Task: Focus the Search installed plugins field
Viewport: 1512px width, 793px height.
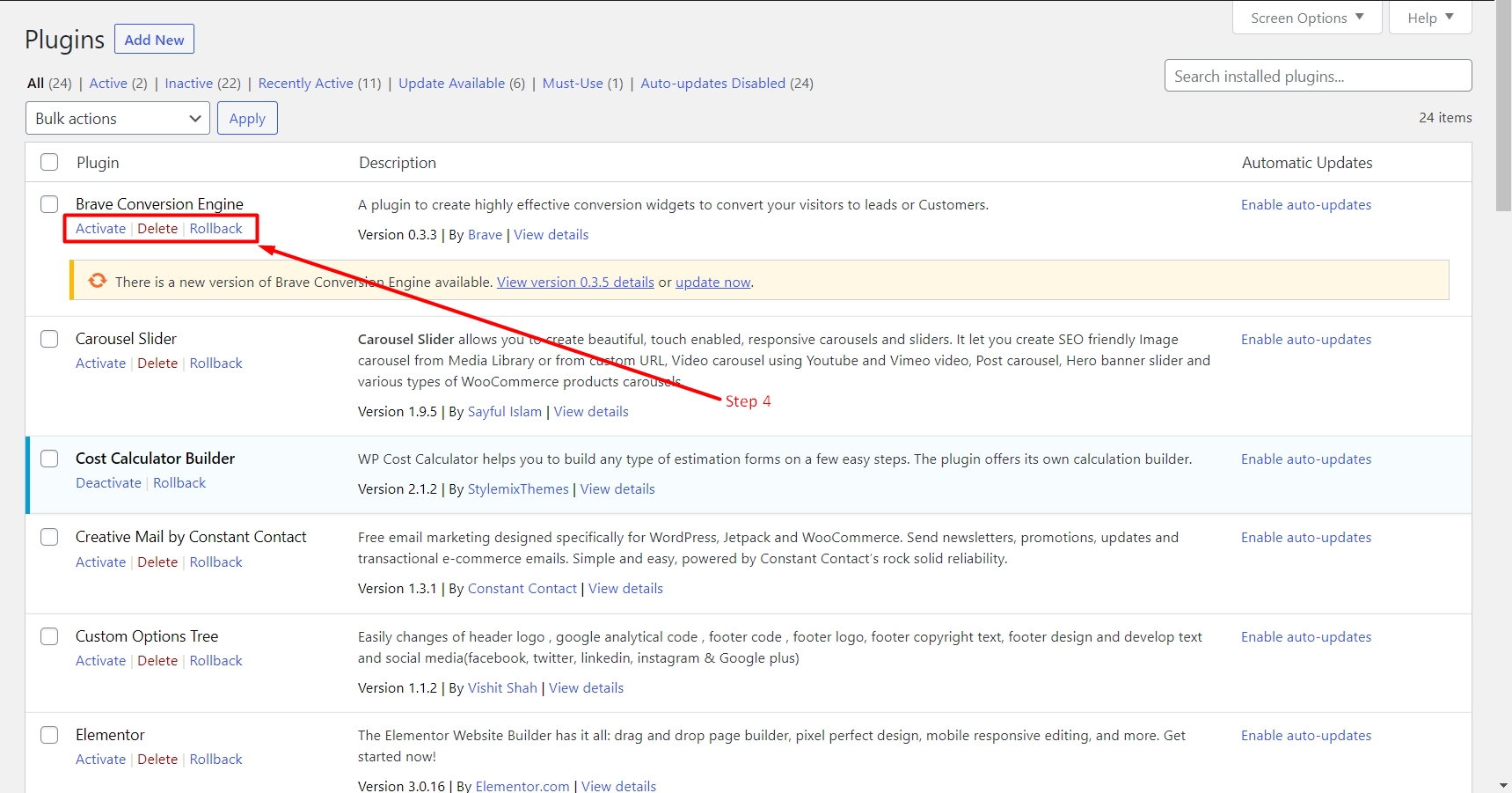Action: pyautogui.click(x=1318, y=76)
